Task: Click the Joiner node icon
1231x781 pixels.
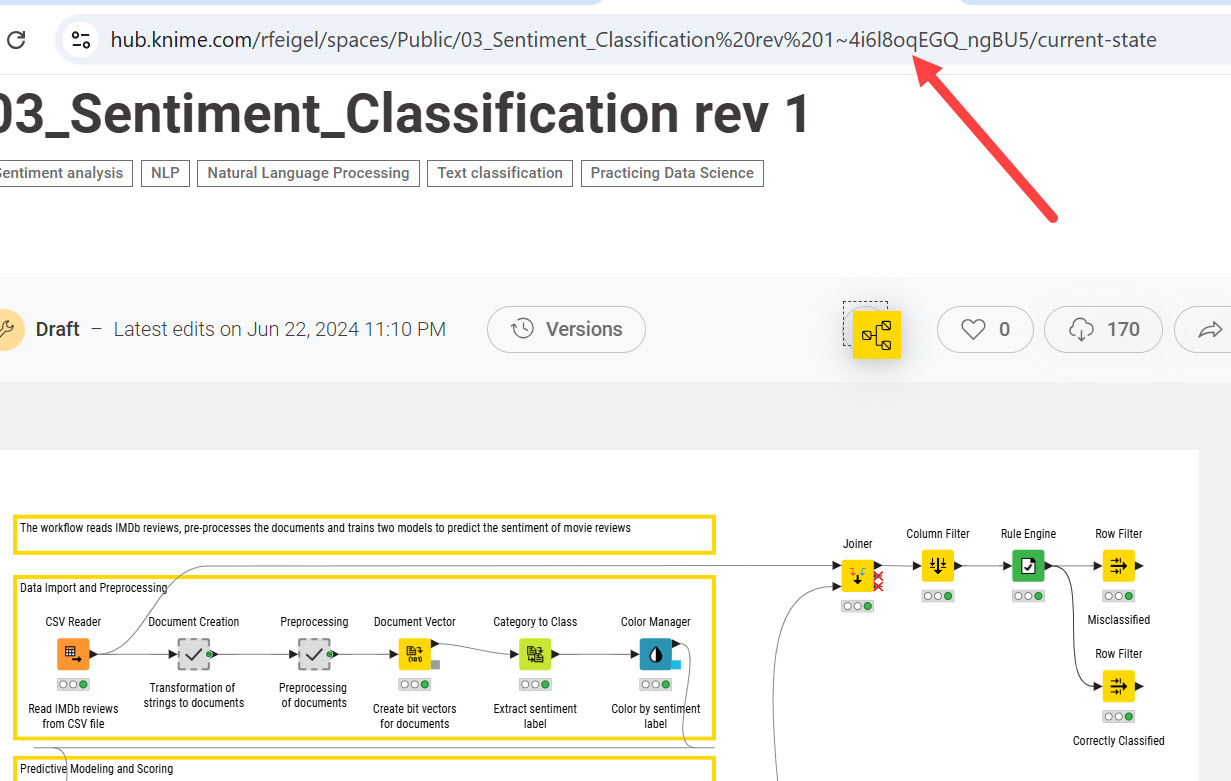Action: (857, 576)
